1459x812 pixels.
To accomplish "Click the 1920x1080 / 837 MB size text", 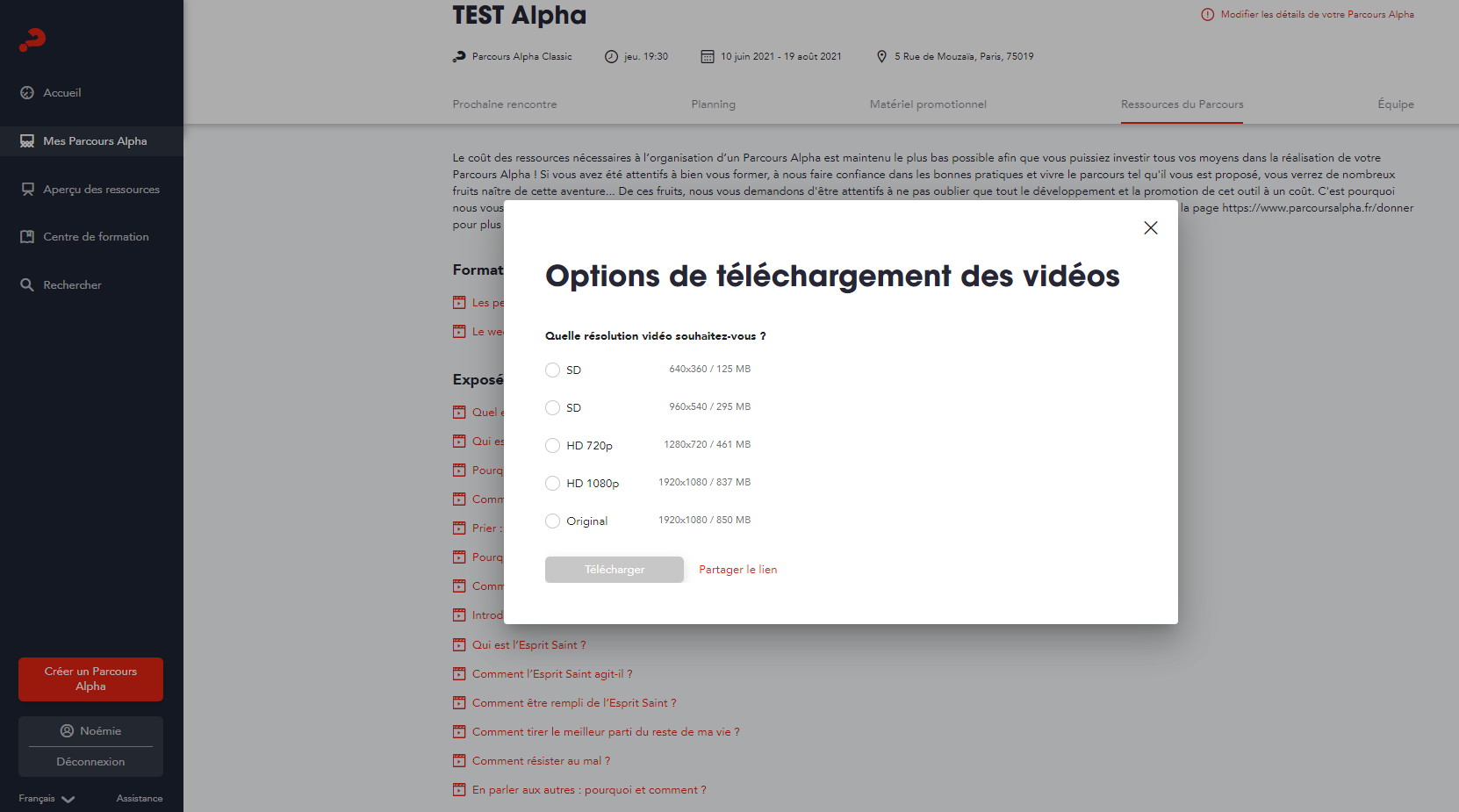I will [704, 483].
